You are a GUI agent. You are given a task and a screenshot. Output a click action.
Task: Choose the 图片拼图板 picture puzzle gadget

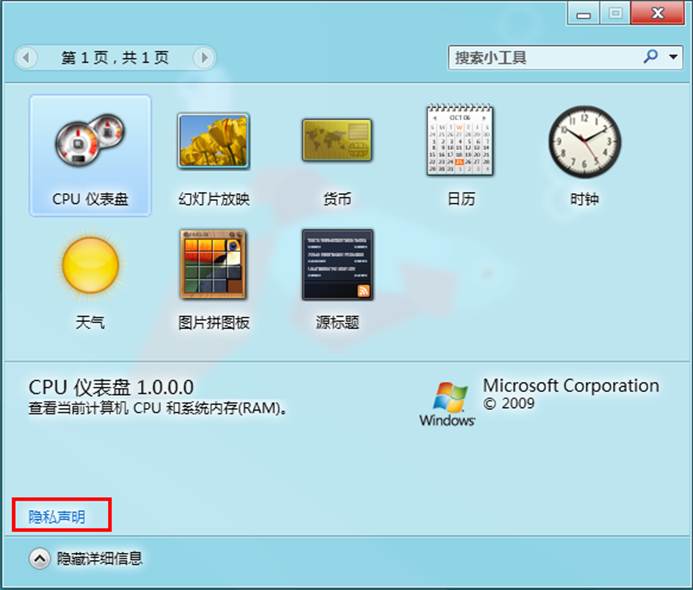(x=213, y=264)
